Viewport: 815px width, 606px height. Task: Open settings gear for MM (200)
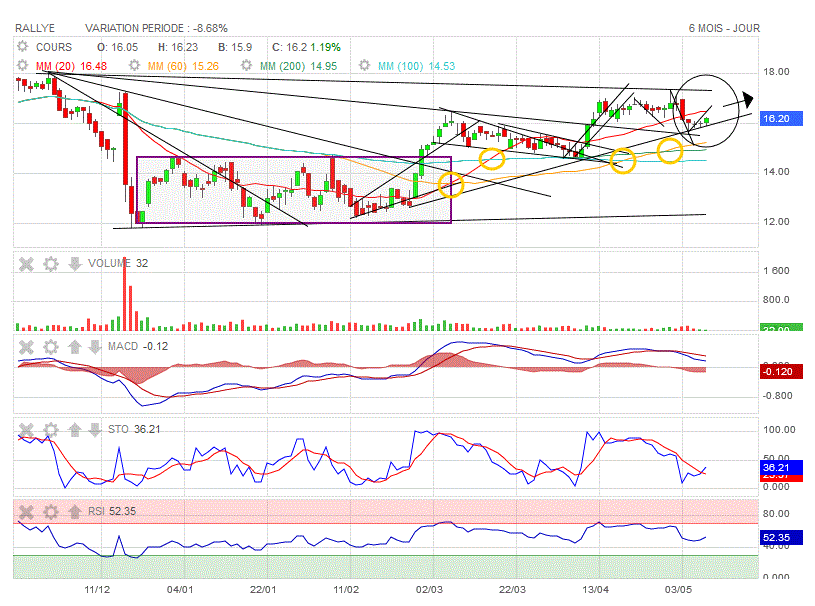point(246,65)
